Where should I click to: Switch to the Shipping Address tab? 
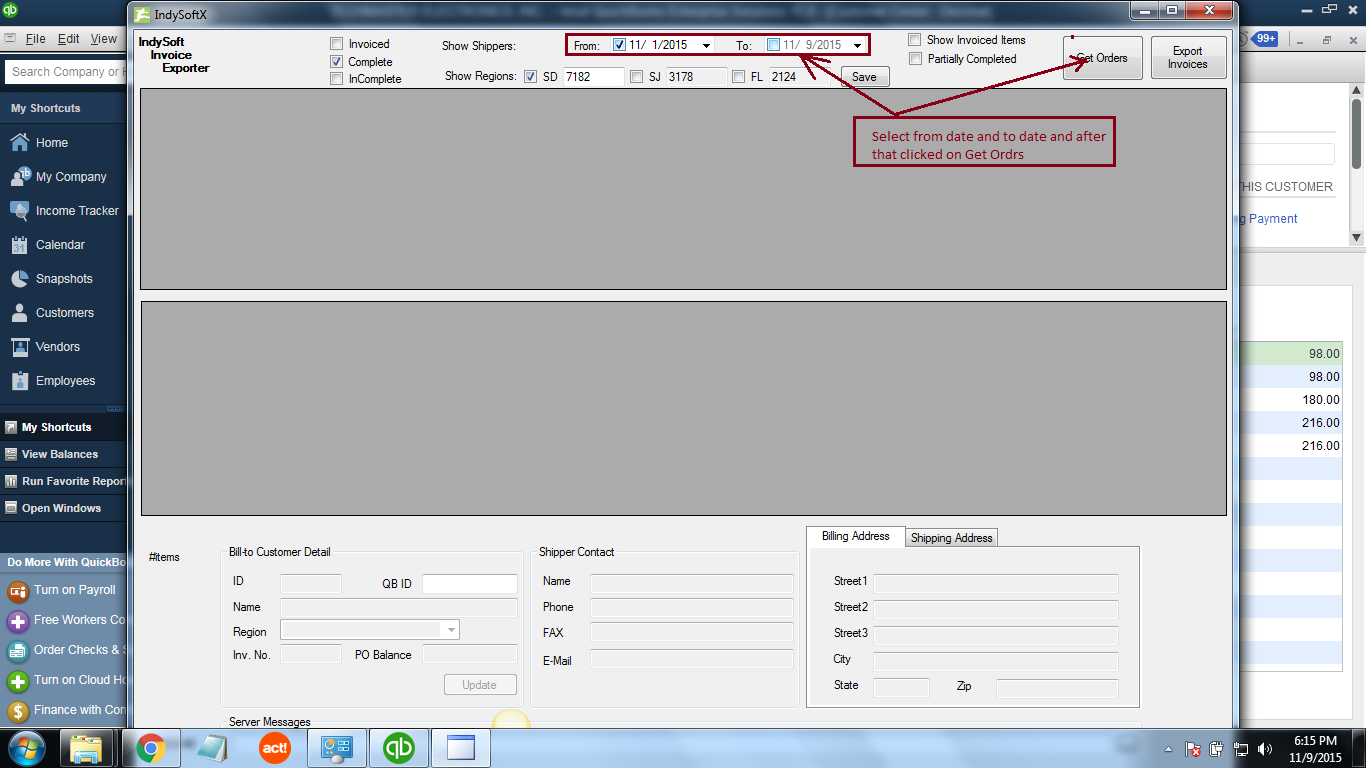click(x=951, y=538)
